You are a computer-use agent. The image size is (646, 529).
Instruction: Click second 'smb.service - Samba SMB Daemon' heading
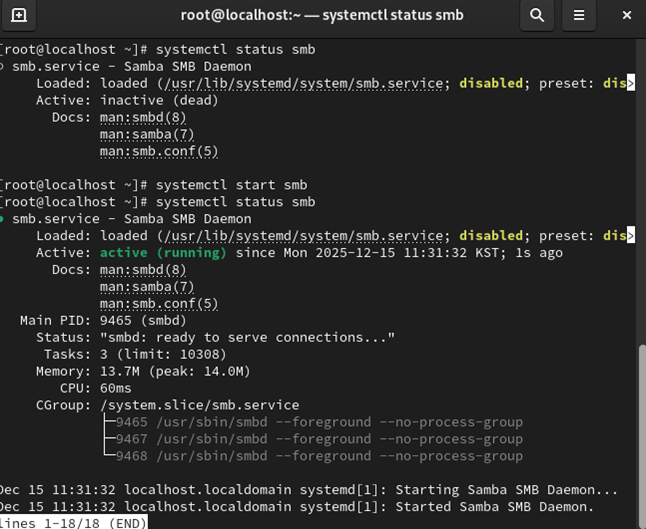[132, 219]
